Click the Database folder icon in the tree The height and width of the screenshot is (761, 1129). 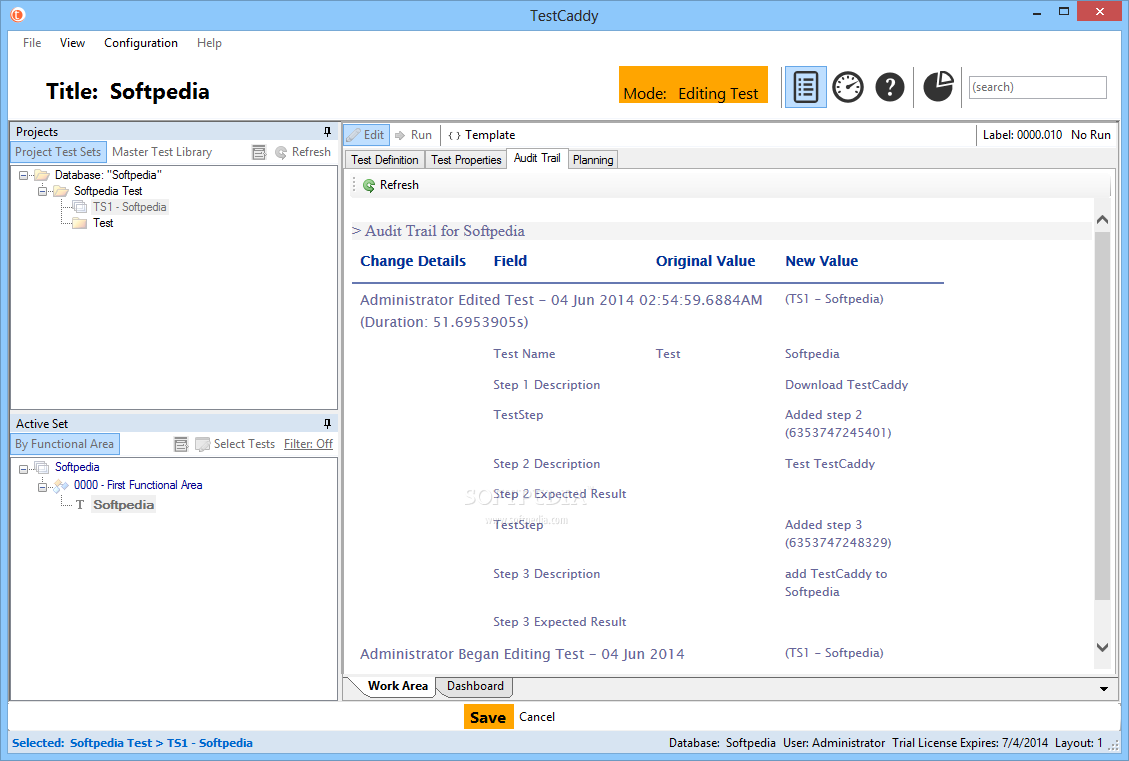[x=42, y=175]
